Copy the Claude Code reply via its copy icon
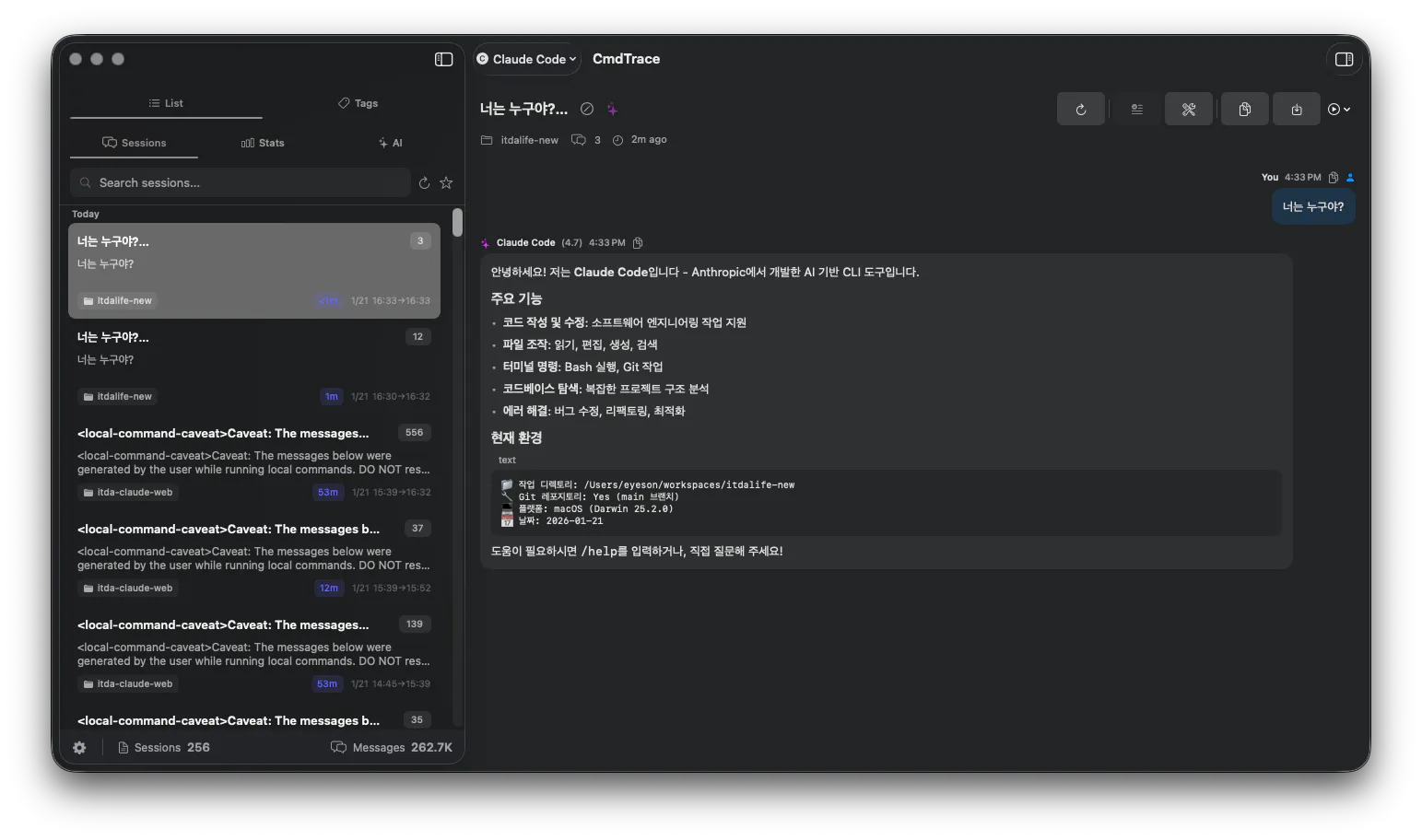 [x=638, y=243]
